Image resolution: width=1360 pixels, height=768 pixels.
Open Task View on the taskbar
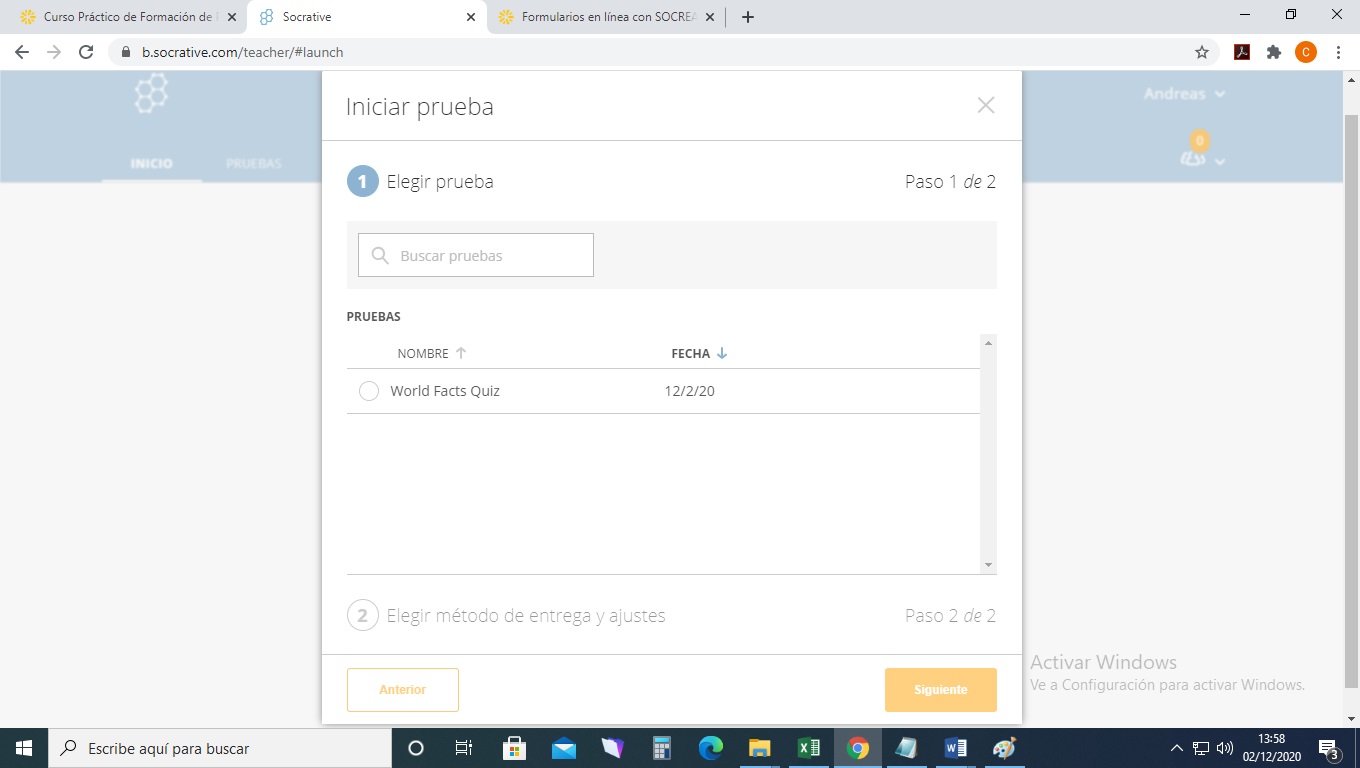pos(464,748)
